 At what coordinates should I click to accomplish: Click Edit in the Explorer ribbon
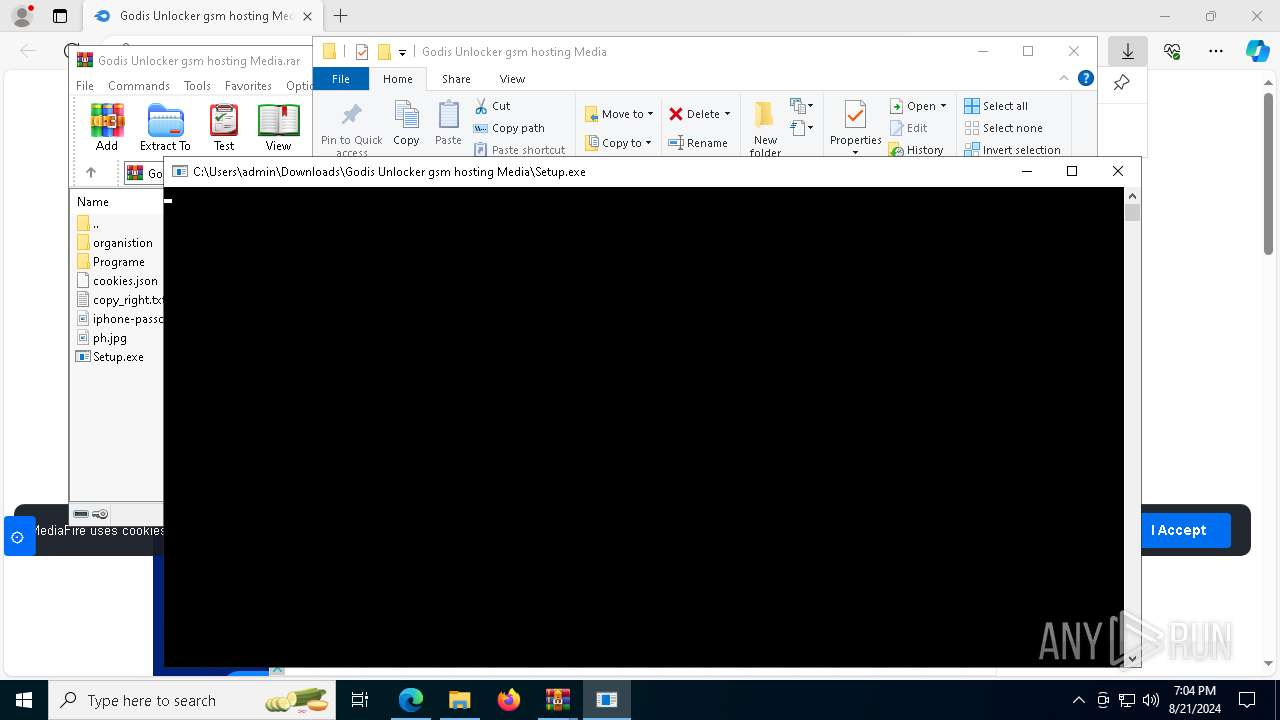pyautogui.click(x=908, y=128)
